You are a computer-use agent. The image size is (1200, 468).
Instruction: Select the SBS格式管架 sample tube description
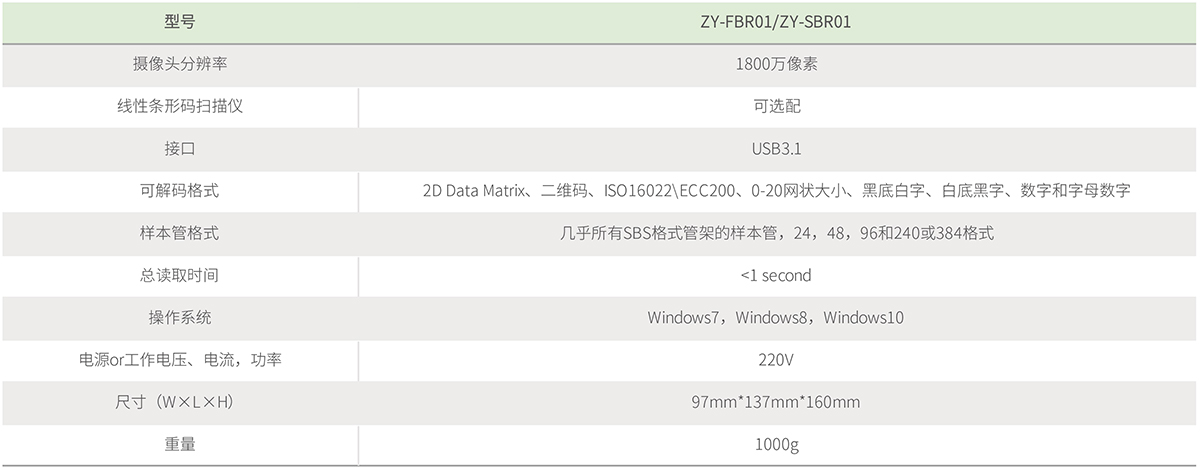776,233
